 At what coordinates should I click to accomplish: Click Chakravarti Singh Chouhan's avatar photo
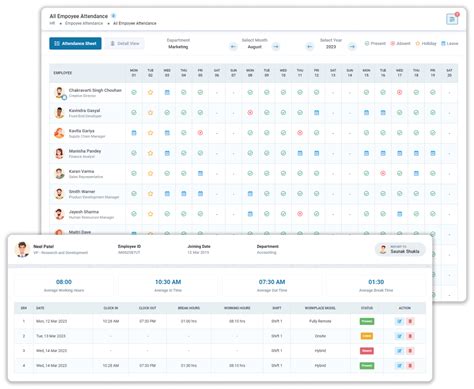pos(60,92)
